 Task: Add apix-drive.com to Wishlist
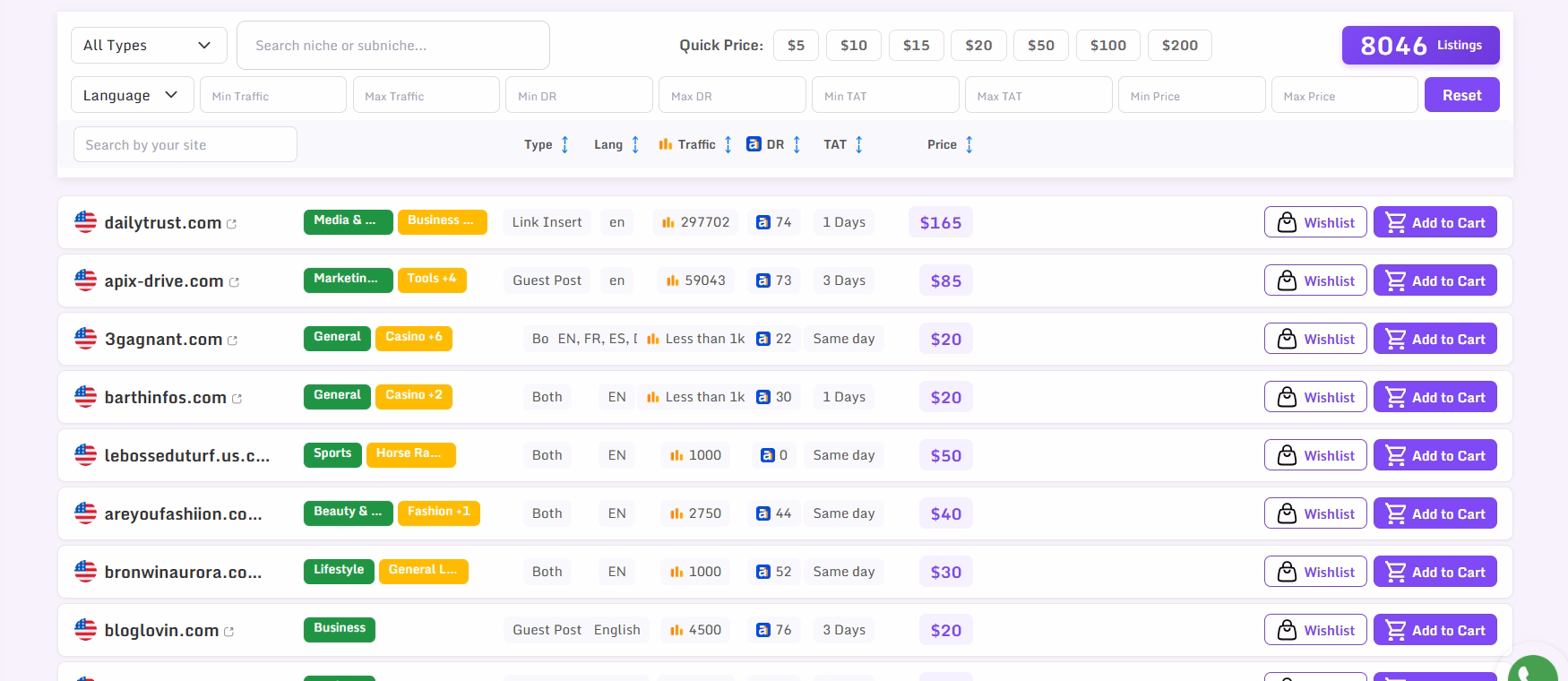tap(1315, 280)
